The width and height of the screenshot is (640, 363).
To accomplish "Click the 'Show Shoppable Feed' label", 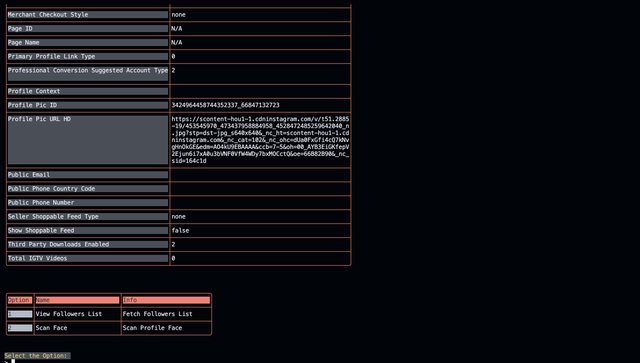I will click(41, 230).
